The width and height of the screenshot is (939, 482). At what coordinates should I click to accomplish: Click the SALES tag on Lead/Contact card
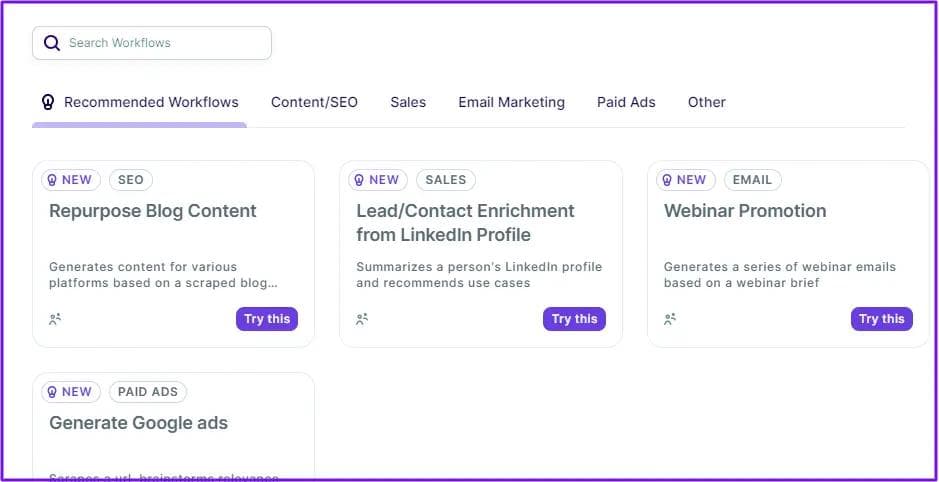445,180
